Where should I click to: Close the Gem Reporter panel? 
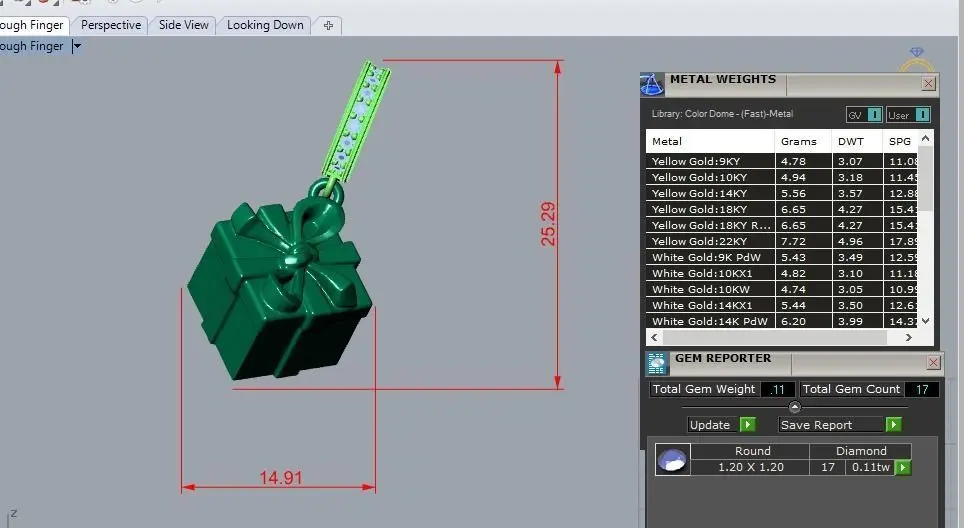tap(933, 363)
